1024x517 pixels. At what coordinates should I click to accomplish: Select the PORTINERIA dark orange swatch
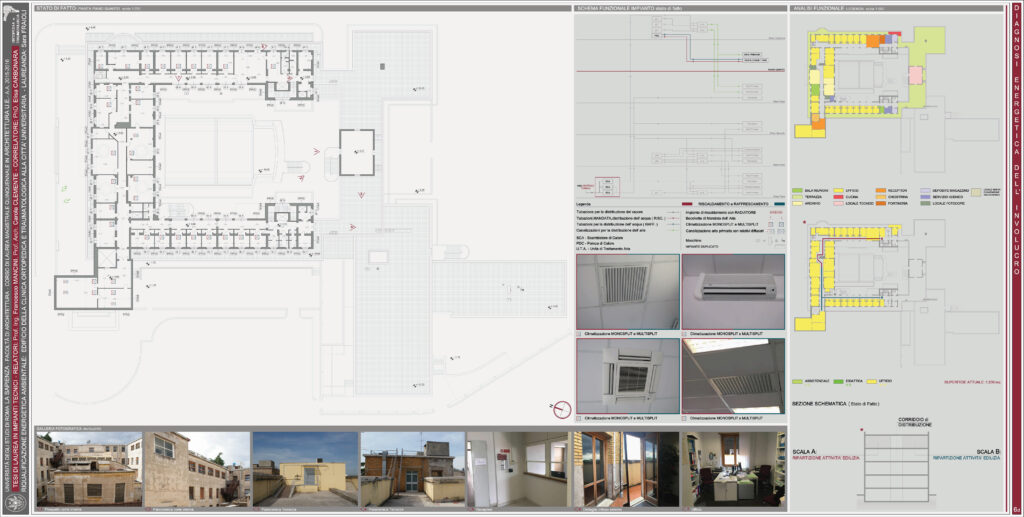pyautogui.click(x=882, y=203)
